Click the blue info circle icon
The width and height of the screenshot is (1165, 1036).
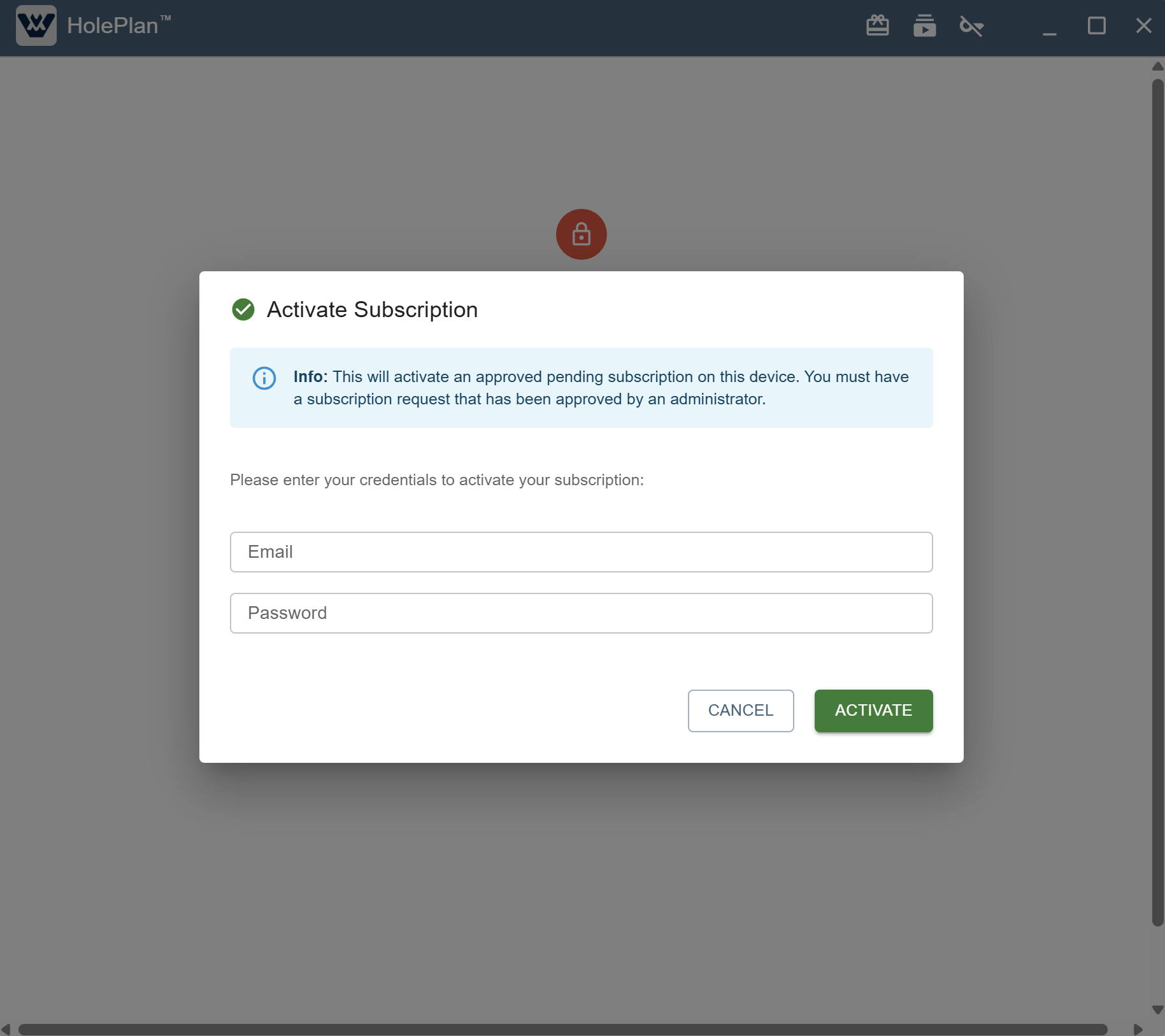pyautogui.click(x=264, y=378)
